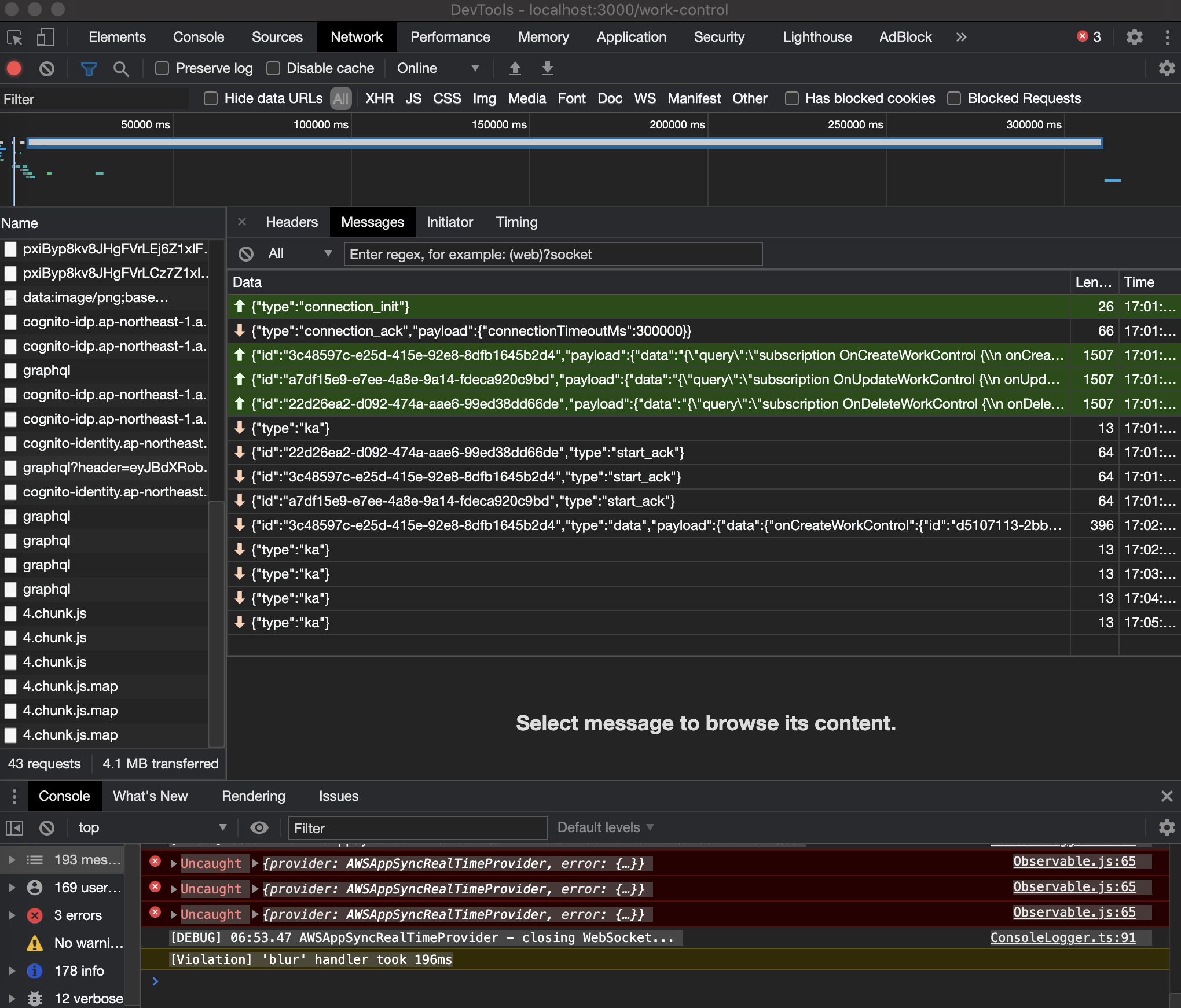
Task: Open the Online throttling dropdown
Action: click(438, 68)
